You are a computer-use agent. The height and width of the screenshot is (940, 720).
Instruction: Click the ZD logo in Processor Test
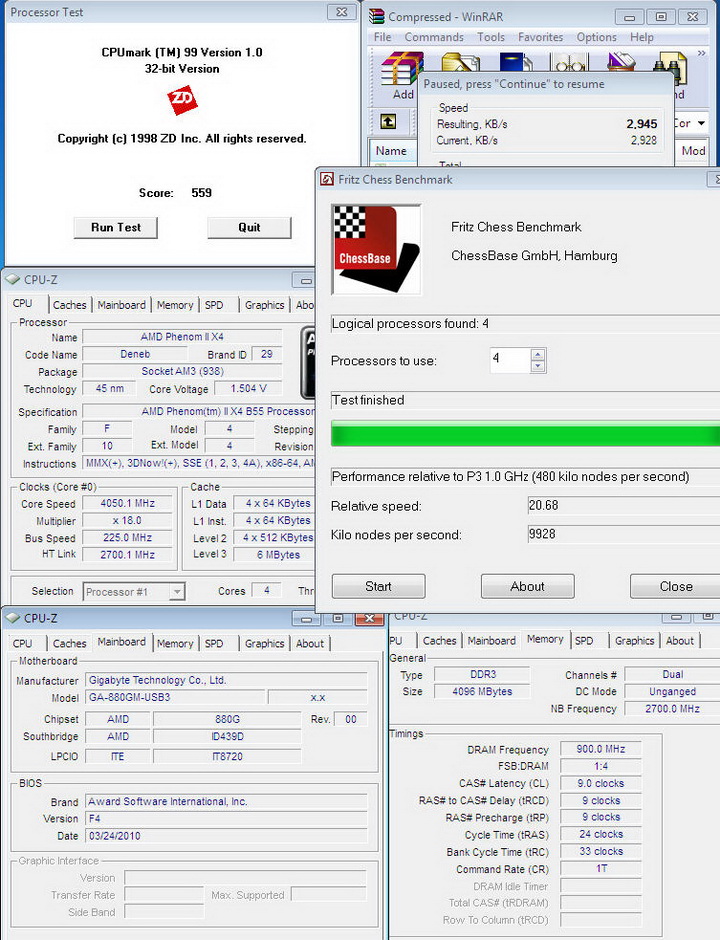(182, 101)
